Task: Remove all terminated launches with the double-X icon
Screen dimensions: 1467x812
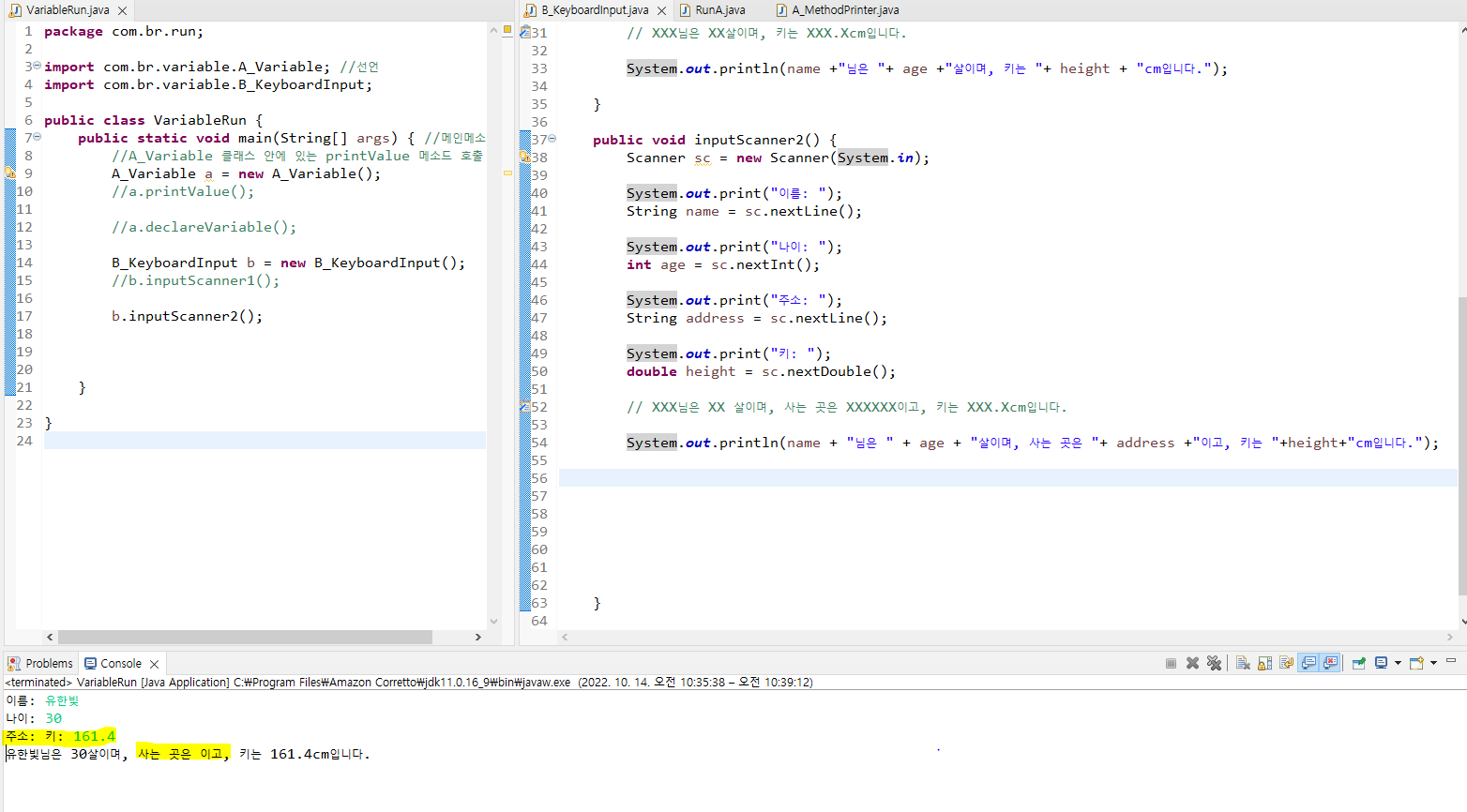Action: 1214,663
